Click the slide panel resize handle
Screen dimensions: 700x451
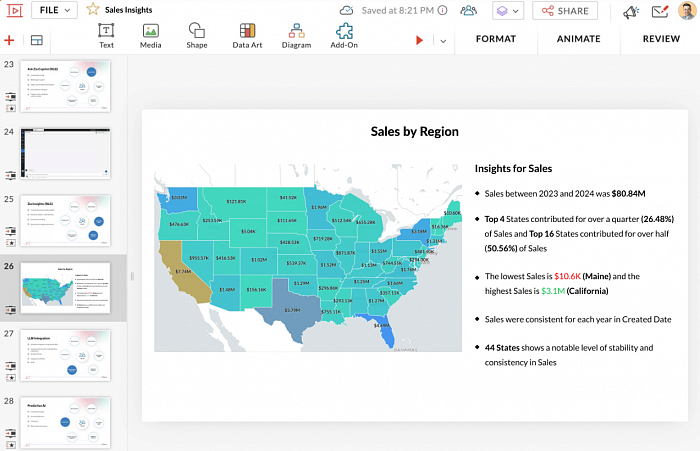click(132, 276)
